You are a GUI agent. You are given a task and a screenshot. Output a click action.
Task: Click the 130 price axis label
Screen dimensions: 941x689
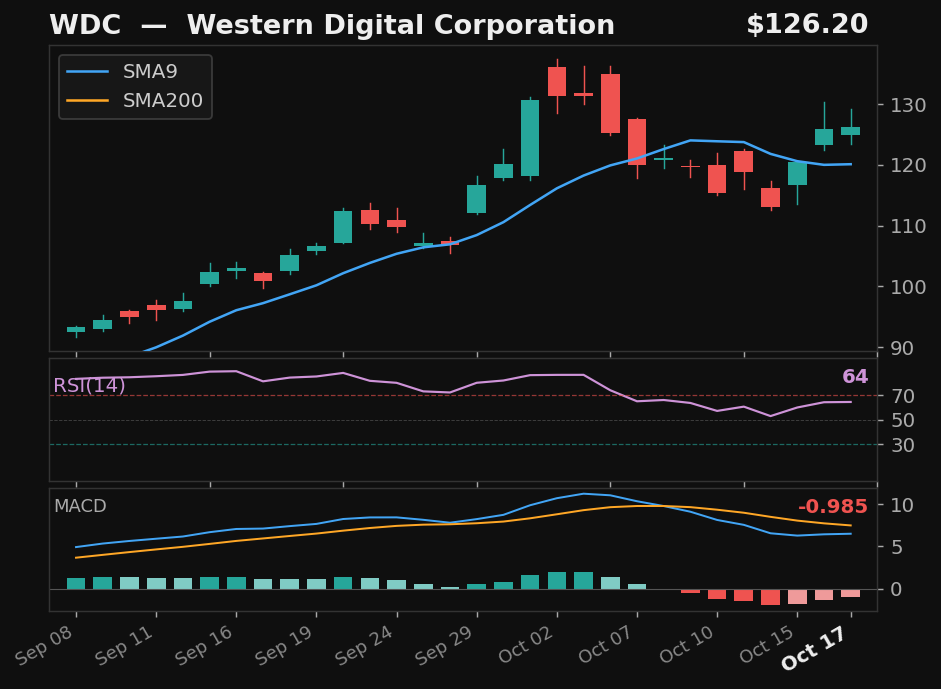click(908, 106)
